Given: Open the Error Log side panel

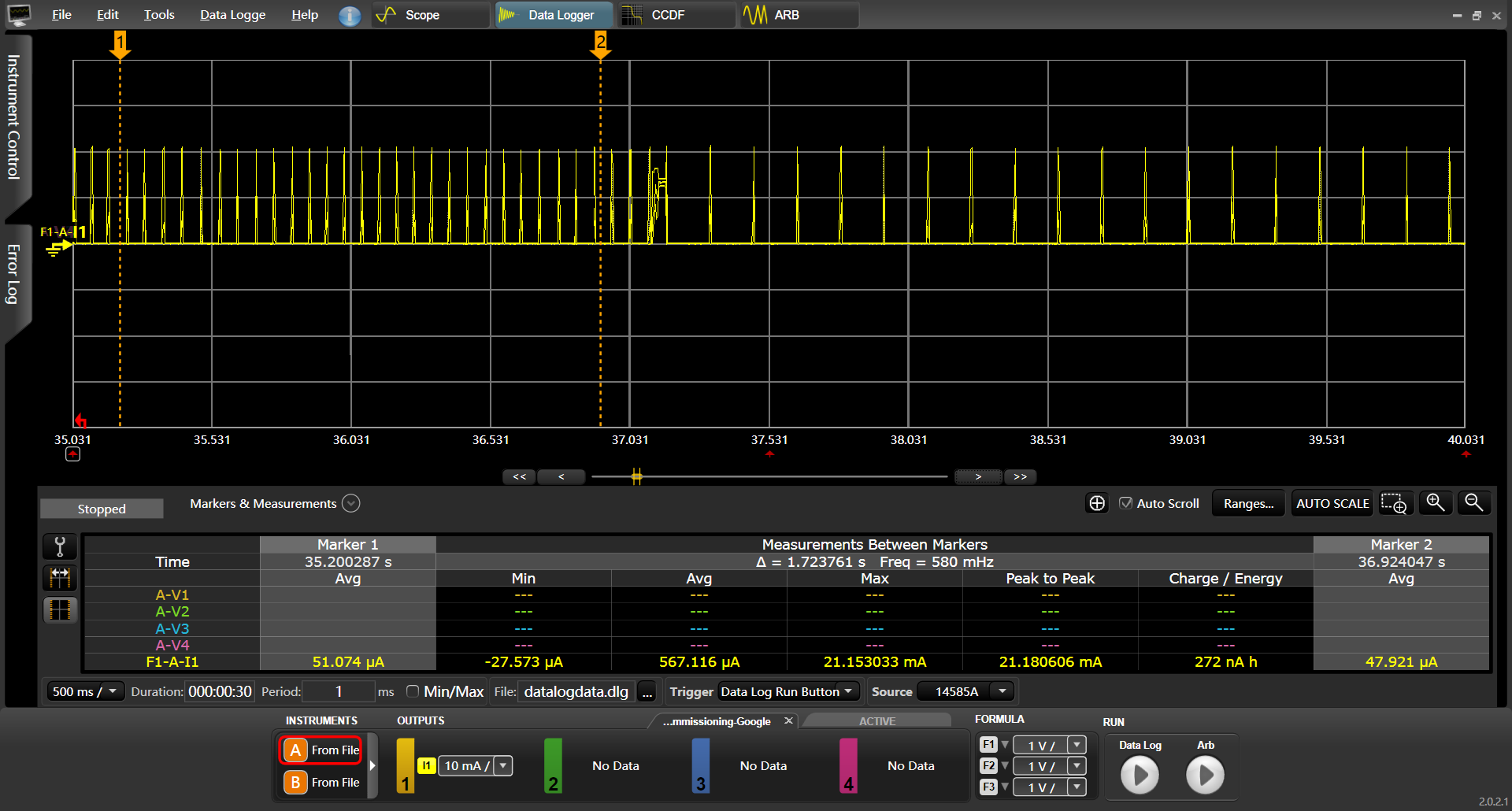Looking at the screenshot, I should (x=13, y=274).
